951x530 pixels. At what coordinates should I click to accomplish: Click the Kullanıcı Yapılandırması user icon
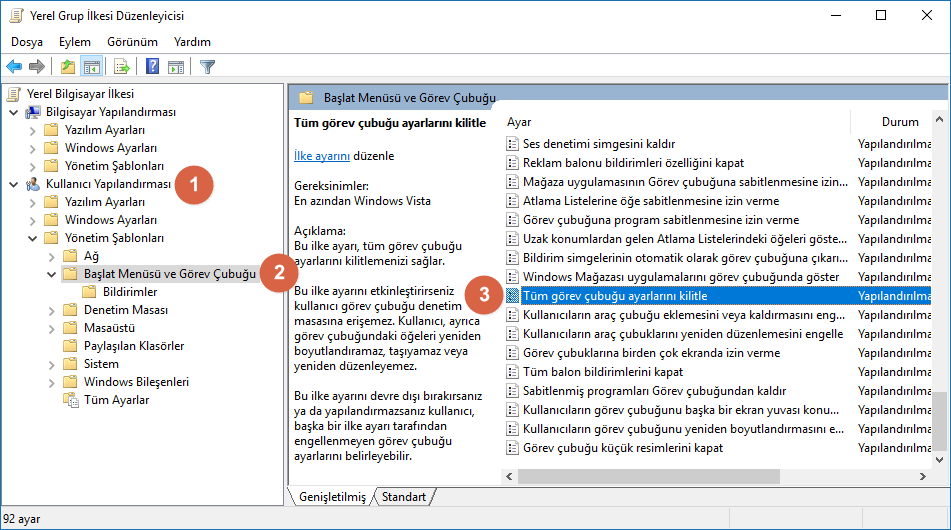click(x=33, y=184)
